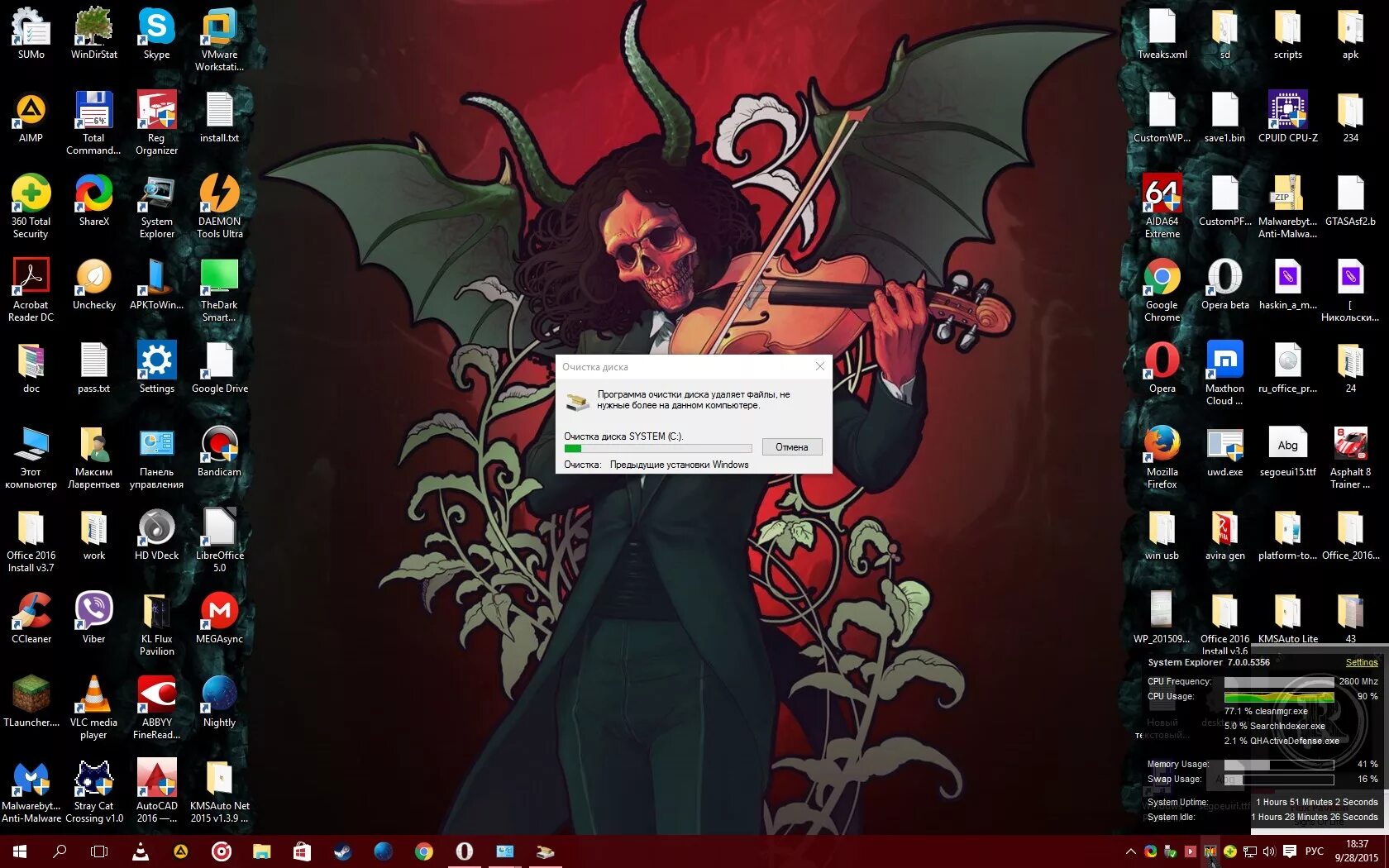Select the ShareX desktop icon
Screen dimensions: 1389x868
[94, 201]
